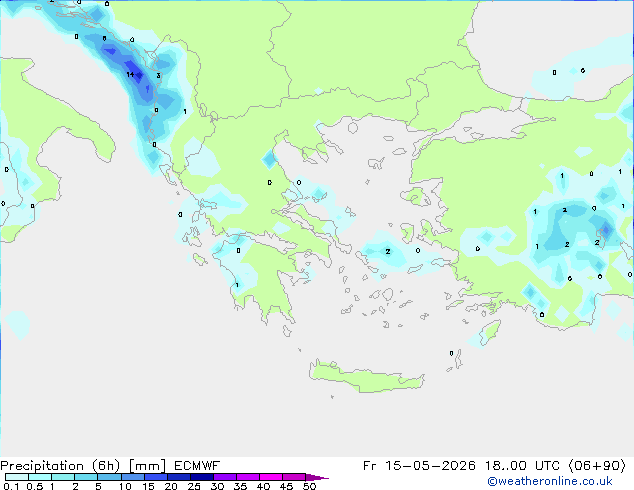634x490 pixels.
Task: Click the '3' value beside the 14 maximum
Action: click(158, 76)
